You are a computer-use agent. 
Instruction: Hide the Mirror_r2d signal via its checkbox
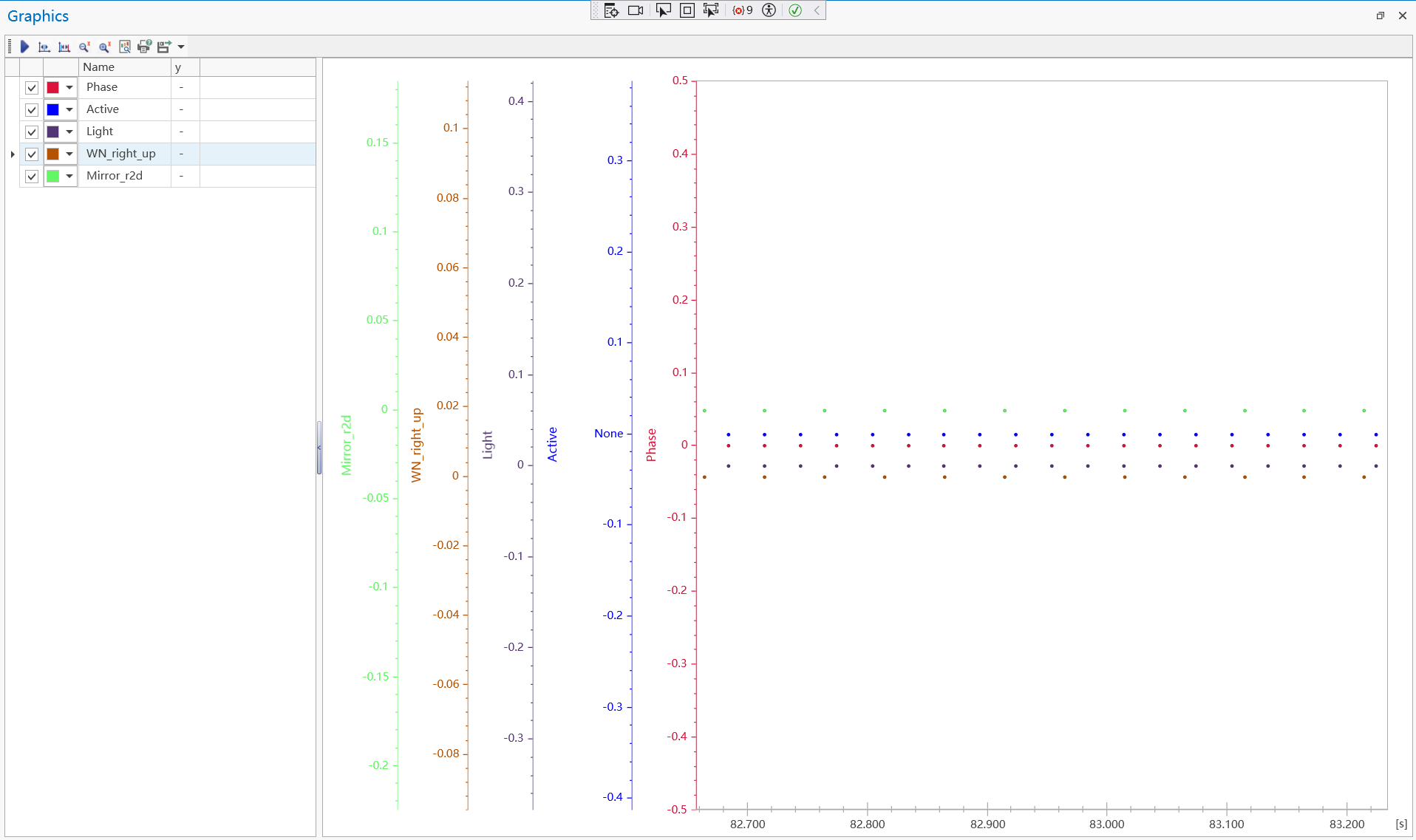pyautogui.click(x=32, y=177)
